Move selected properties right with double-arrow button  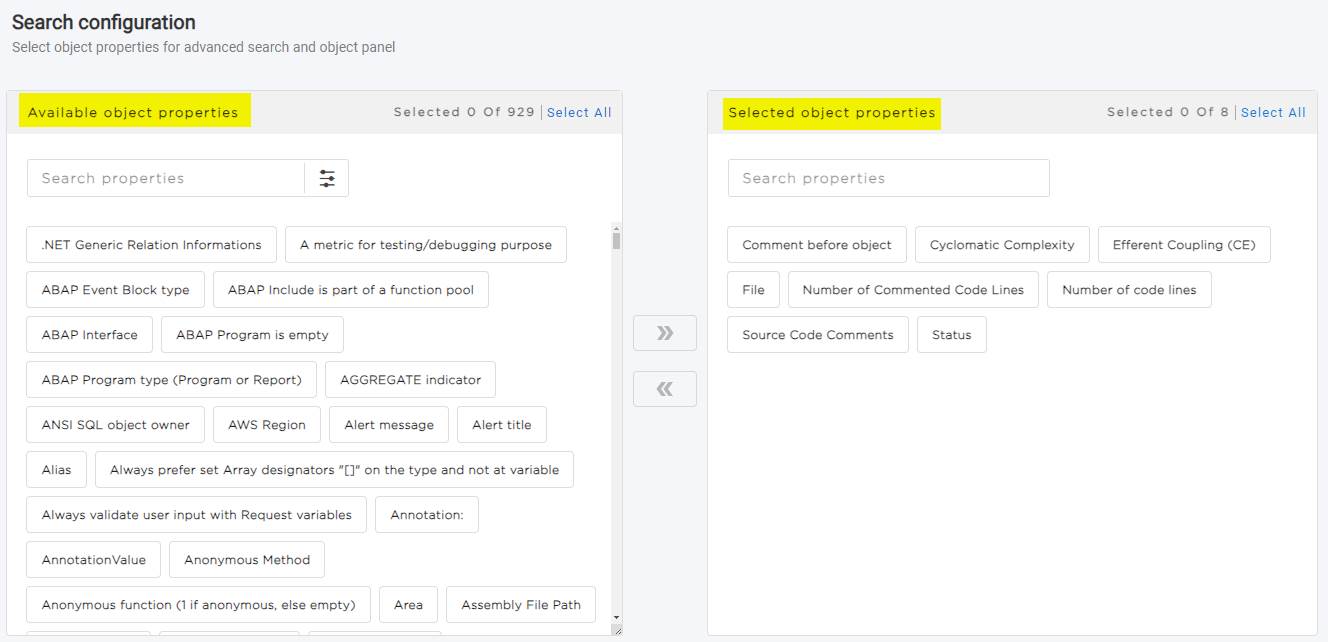[664, 333]
